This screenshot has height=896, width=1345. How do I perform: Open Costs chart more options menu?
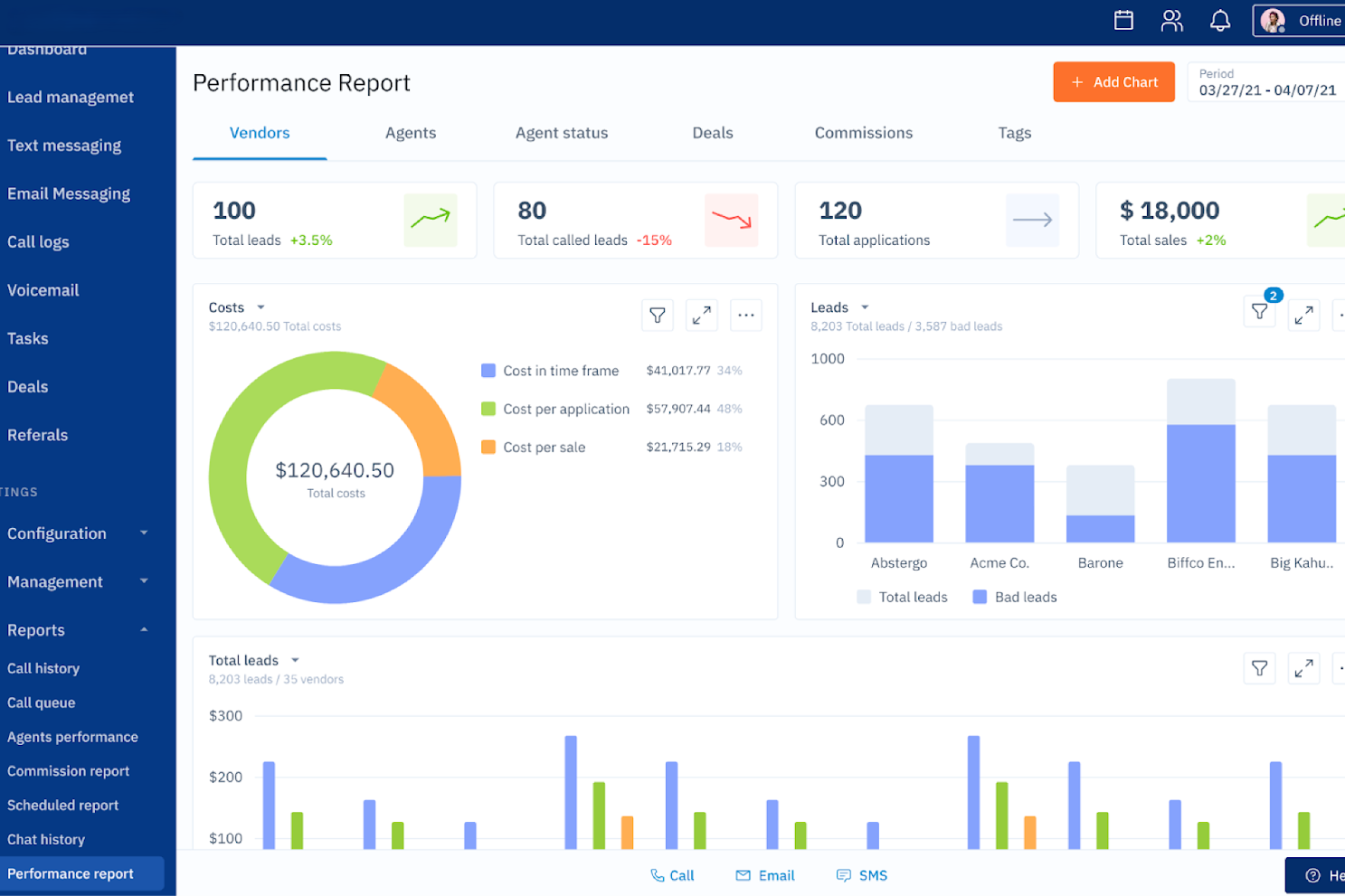click(745, 315)
